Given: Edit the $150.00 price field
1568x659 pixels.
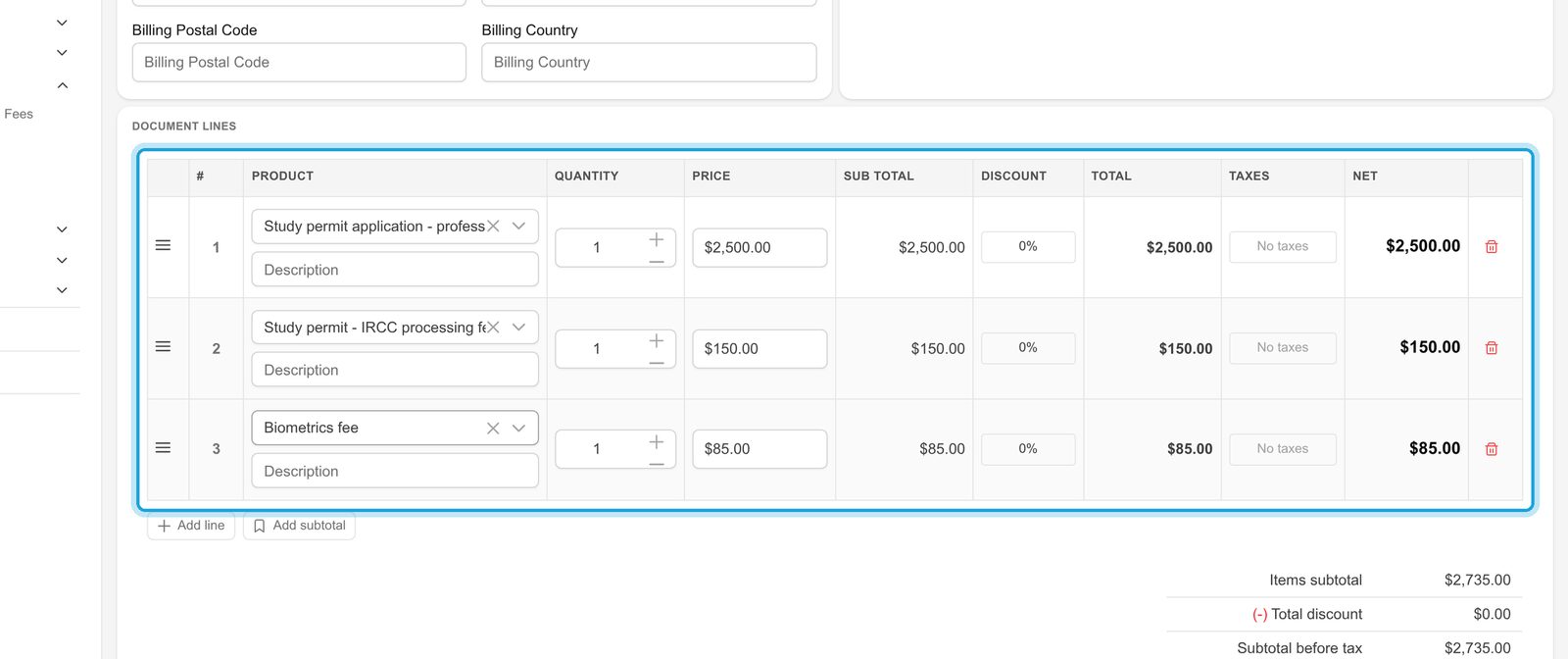Looking at the screenshot, I should pos(759,348).
